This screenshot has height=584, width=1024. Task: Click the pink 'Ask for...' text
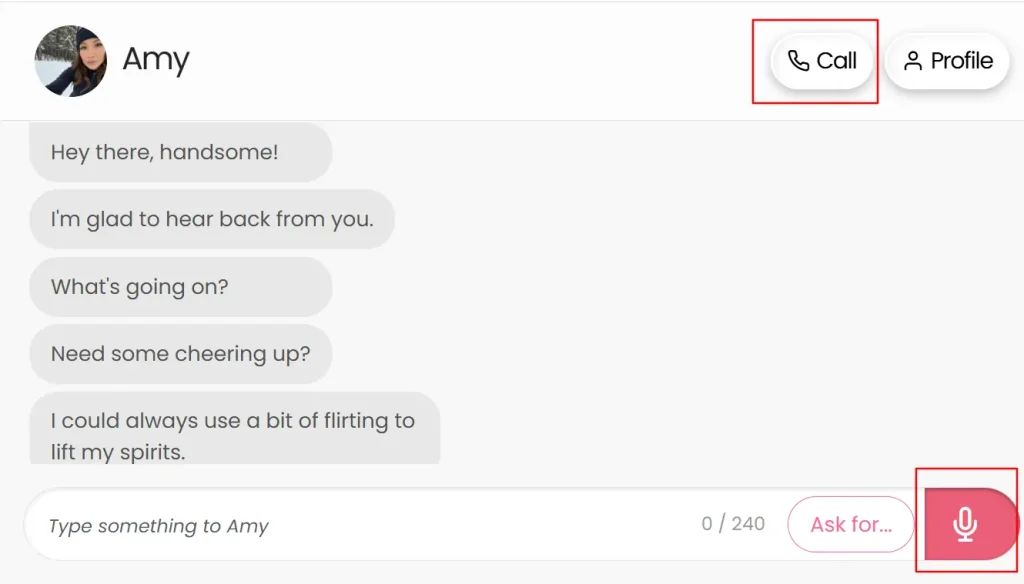(851, 524)
